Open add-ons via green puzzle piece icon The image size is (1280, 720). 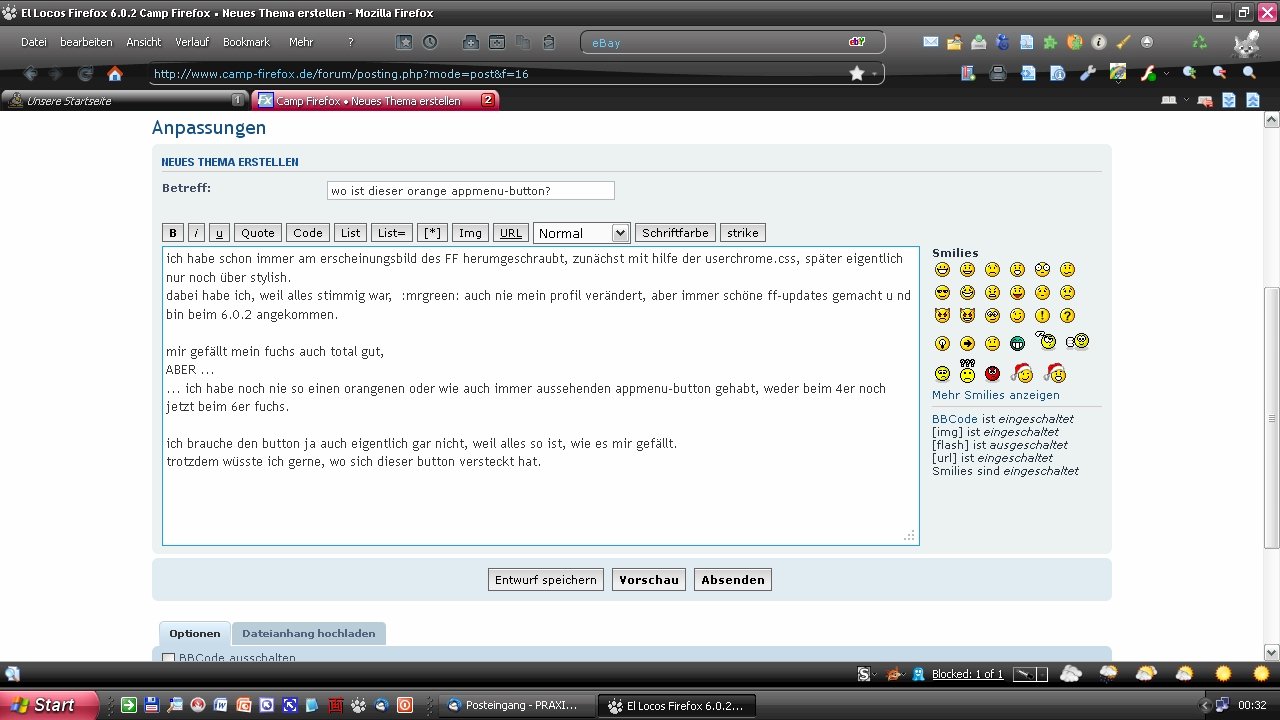click(1050, 42)
